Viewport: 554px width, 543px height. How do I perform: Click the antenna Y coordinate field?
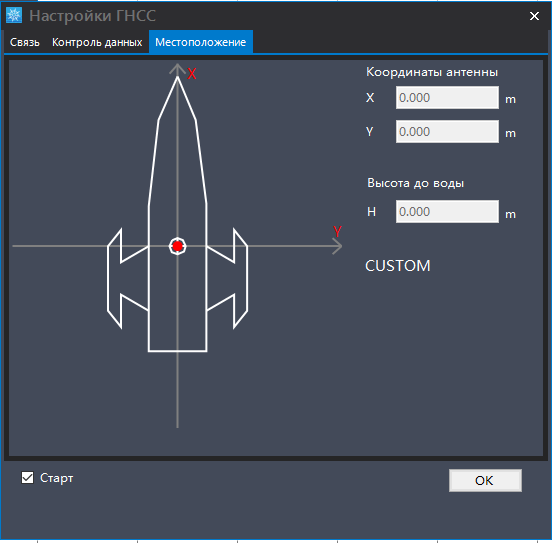tap(447, 132)
